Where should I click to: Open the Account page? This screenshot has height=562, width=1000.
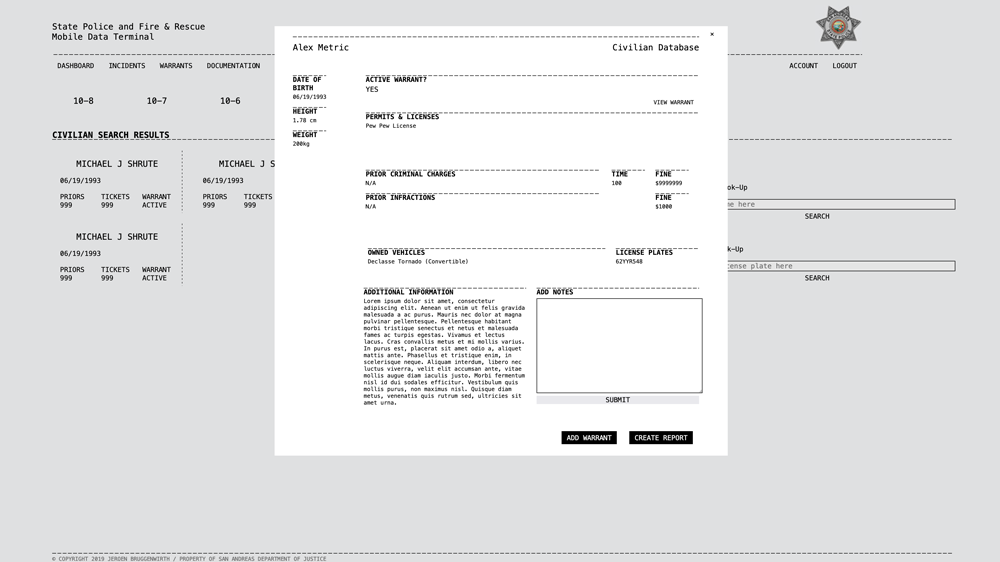click(803, 66)
